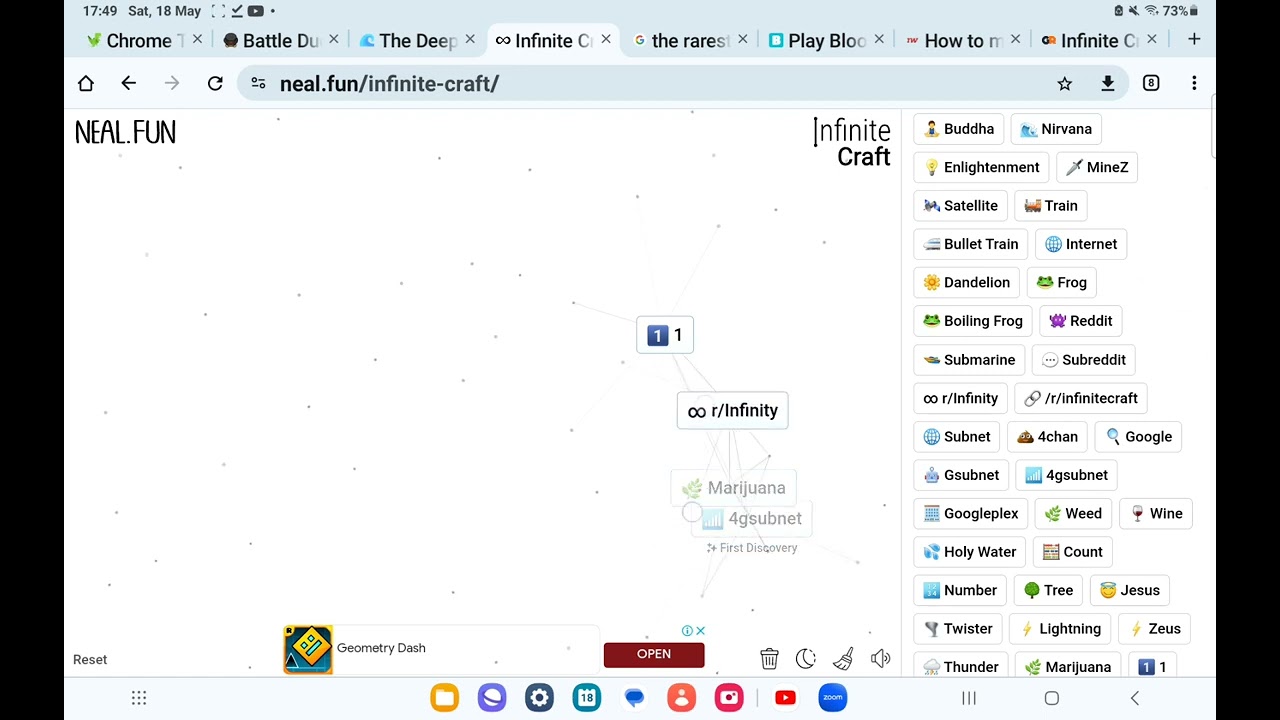Open YouTube from the taskbar
Screen dimensions: 1280x720
[x=785, y=698]
